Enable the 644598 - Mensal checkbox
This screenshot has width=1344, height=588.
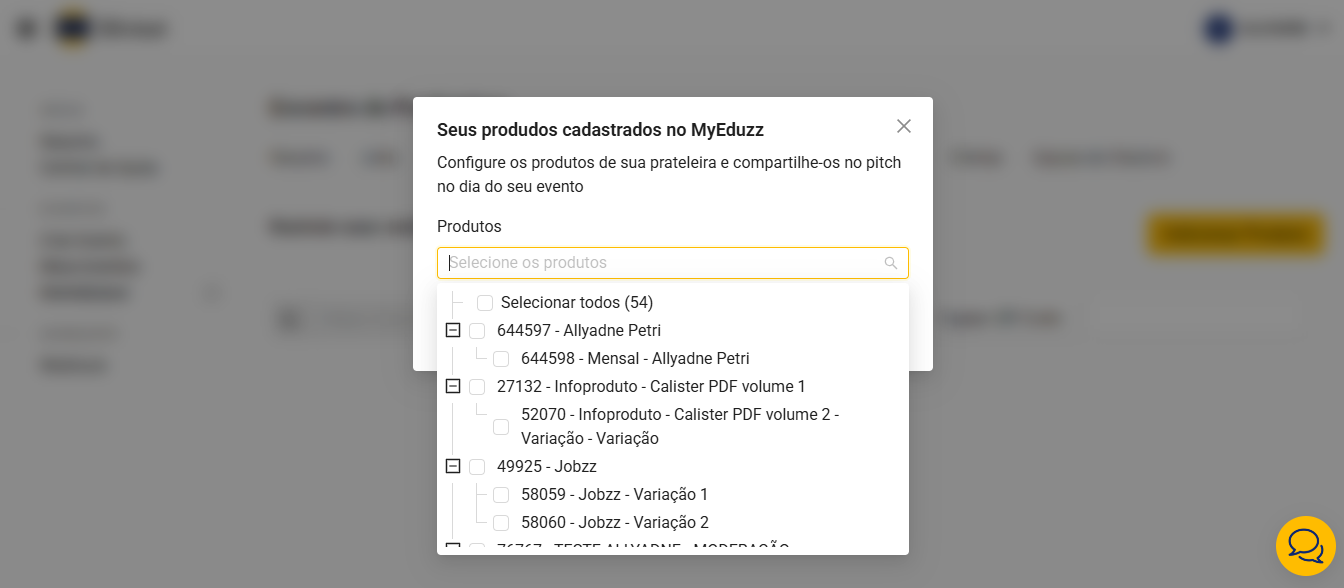coord(501,359)
